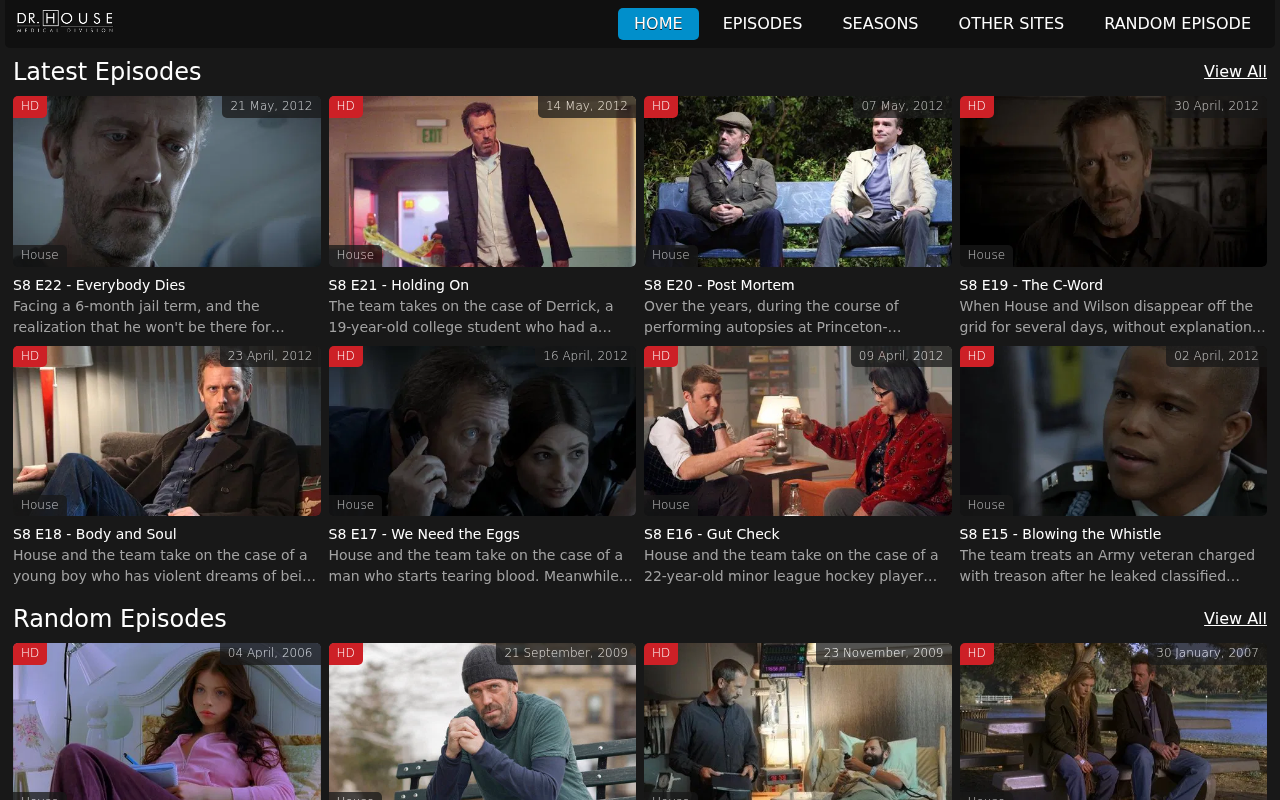Click View All for Random Episodes
1280x800 pixels.
(1235, 619)
